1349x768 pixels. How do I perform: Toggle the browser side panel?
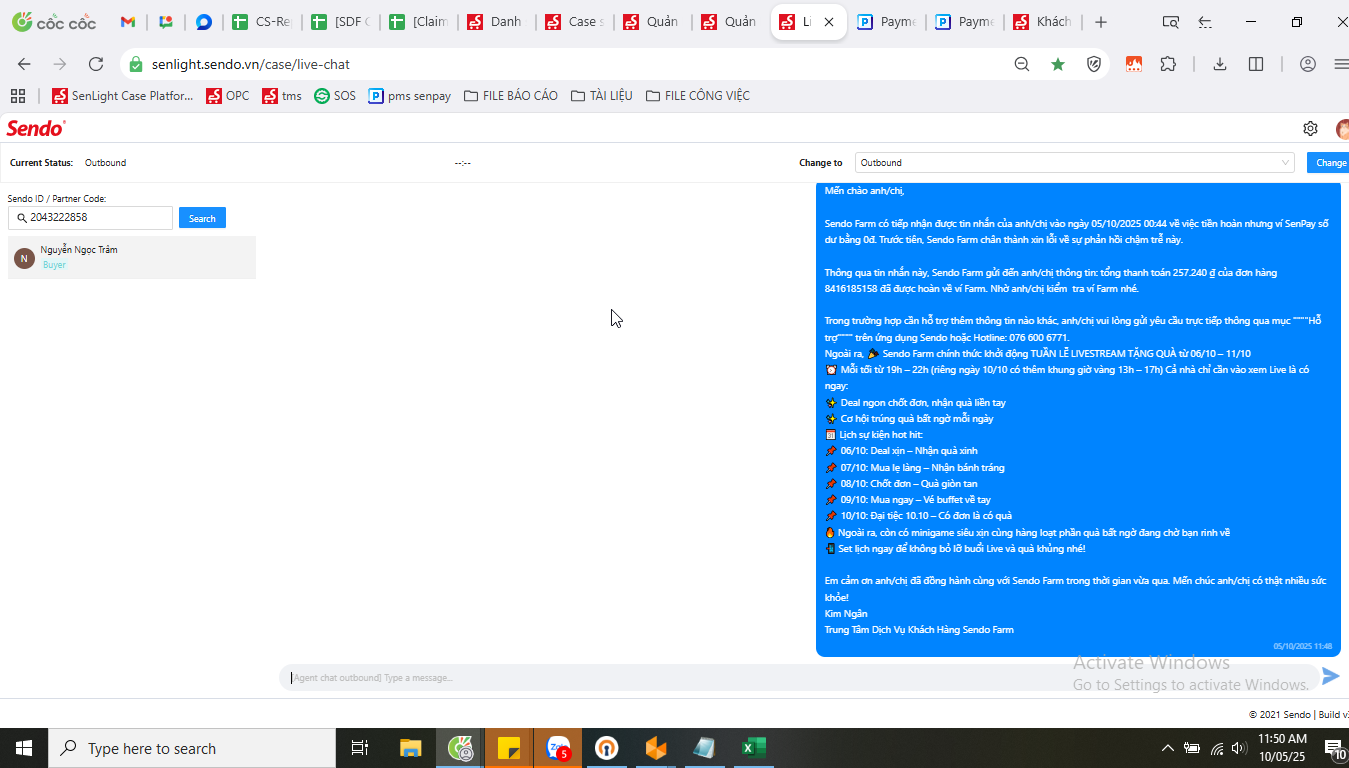click(x=1256, y=64)
